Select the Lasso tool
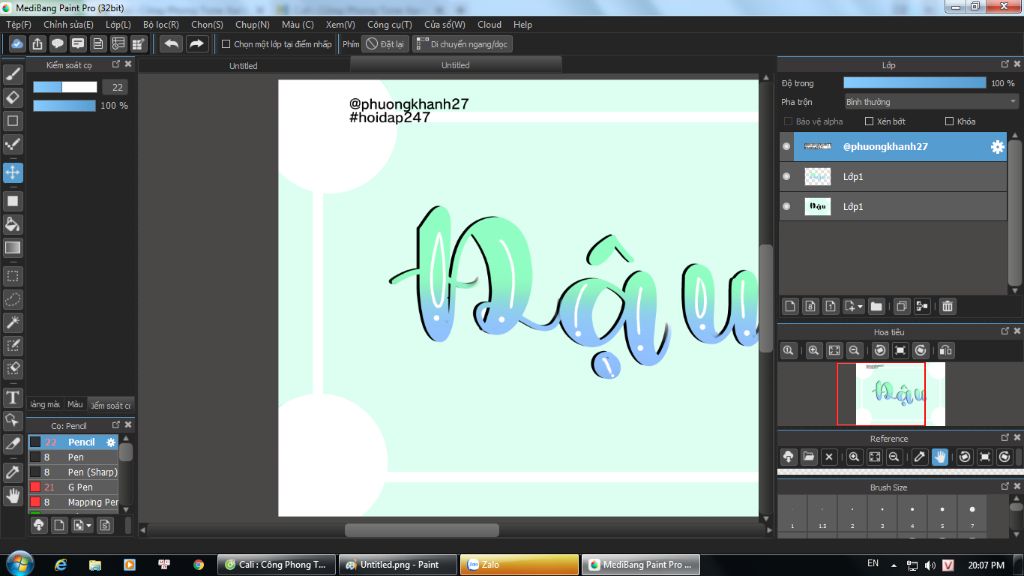This screenshot has width=1024, height=576. point(12,300)
